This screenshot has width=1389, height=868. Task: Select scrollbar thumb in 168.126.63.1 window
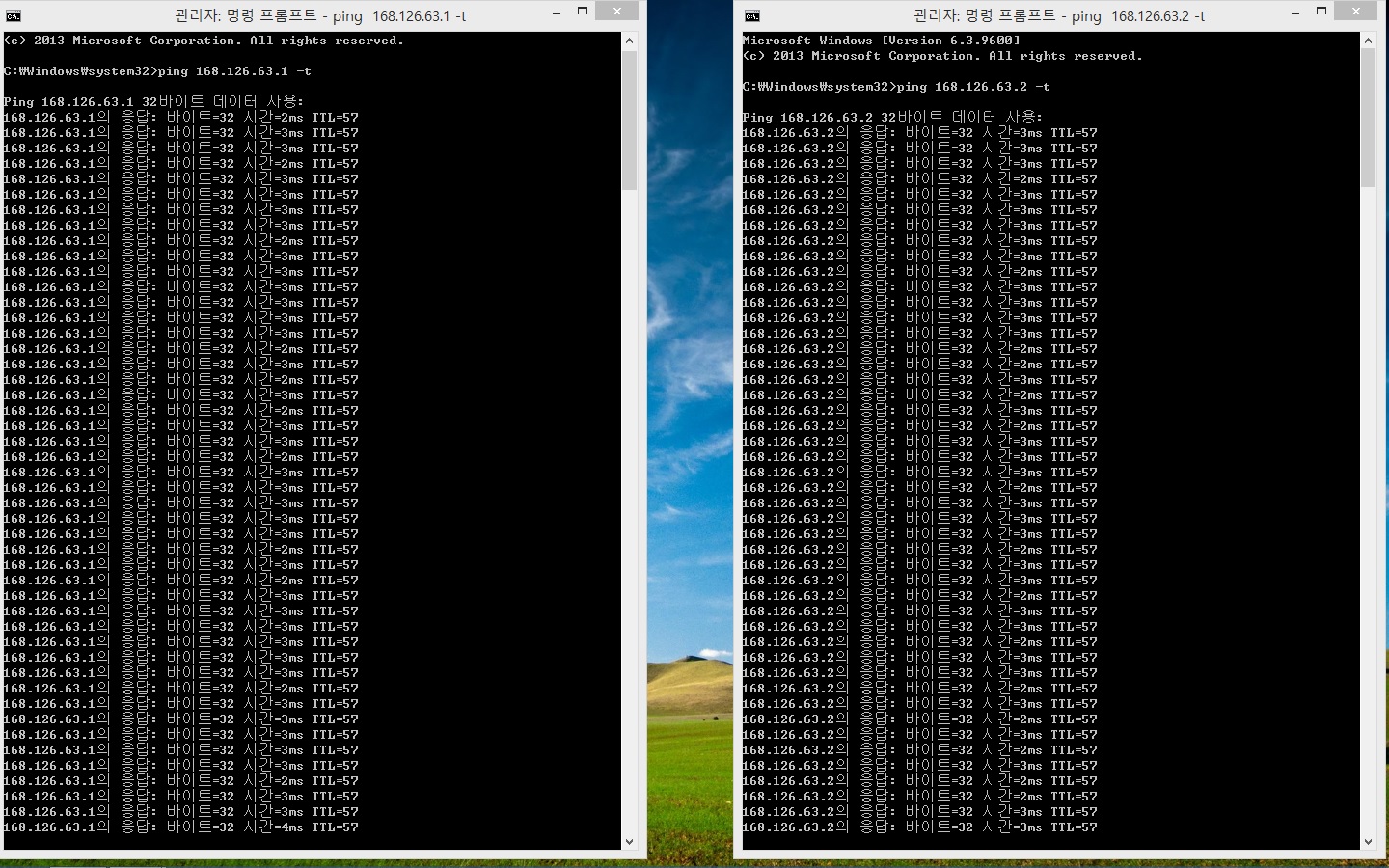[629, 121]
